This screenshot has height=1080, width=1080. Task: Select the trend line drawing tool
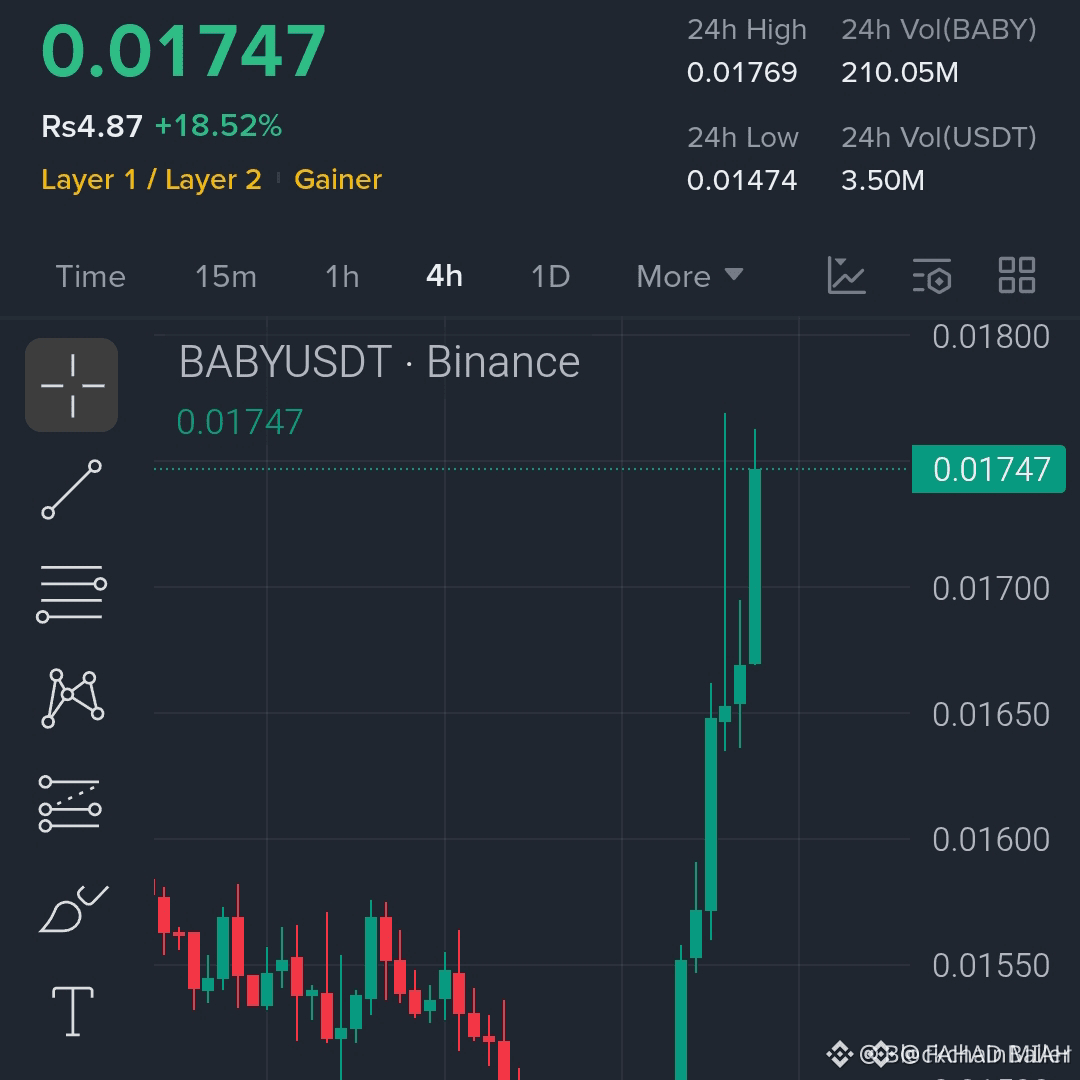[72, 490]
